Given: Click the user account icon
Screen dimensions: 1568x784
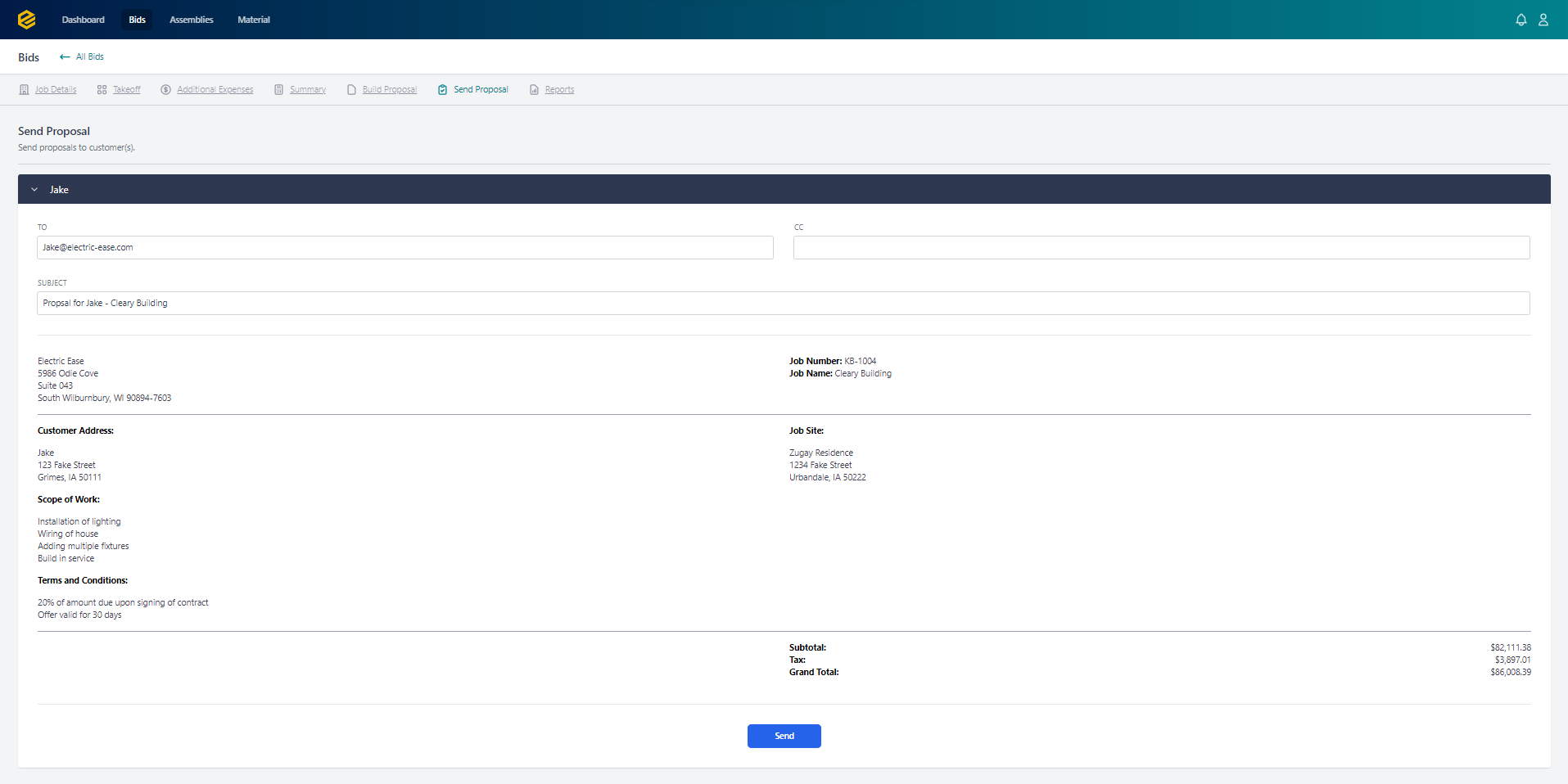Looking at the screenshot, I should (x=1543, y=19).
